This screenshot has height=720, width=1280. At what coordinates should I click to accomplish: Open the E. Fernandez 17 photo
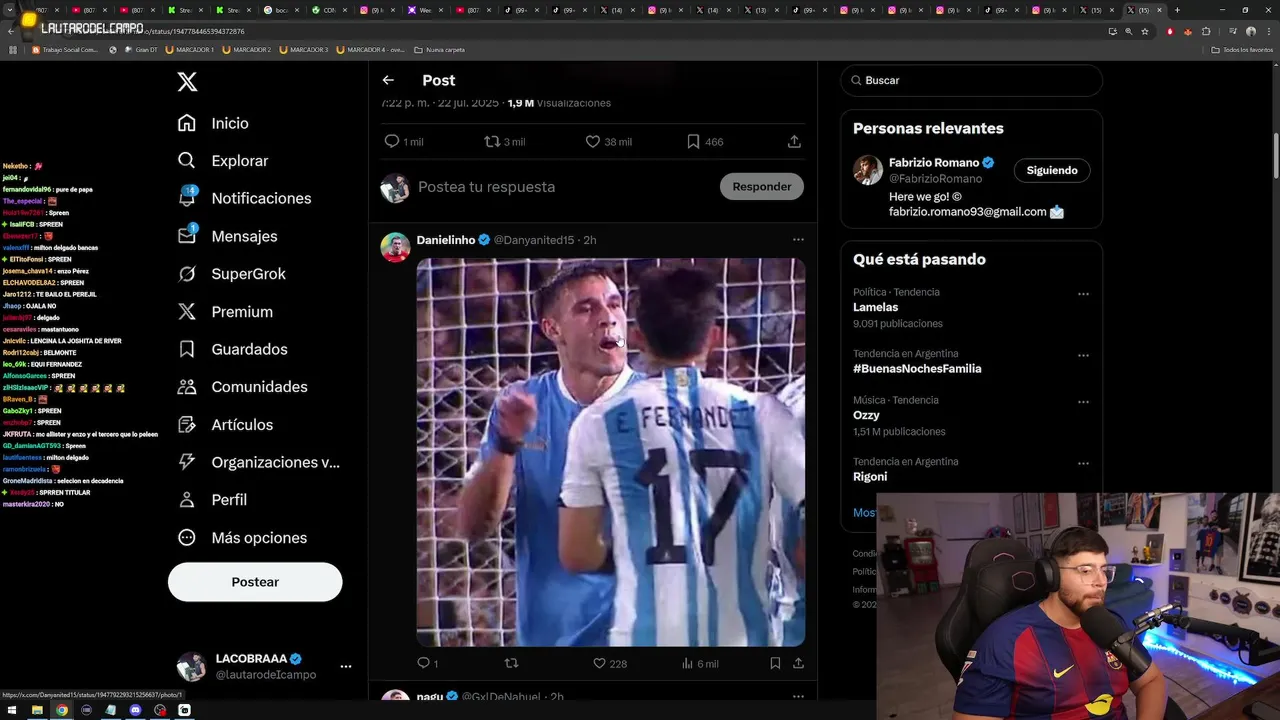[611, 452]
